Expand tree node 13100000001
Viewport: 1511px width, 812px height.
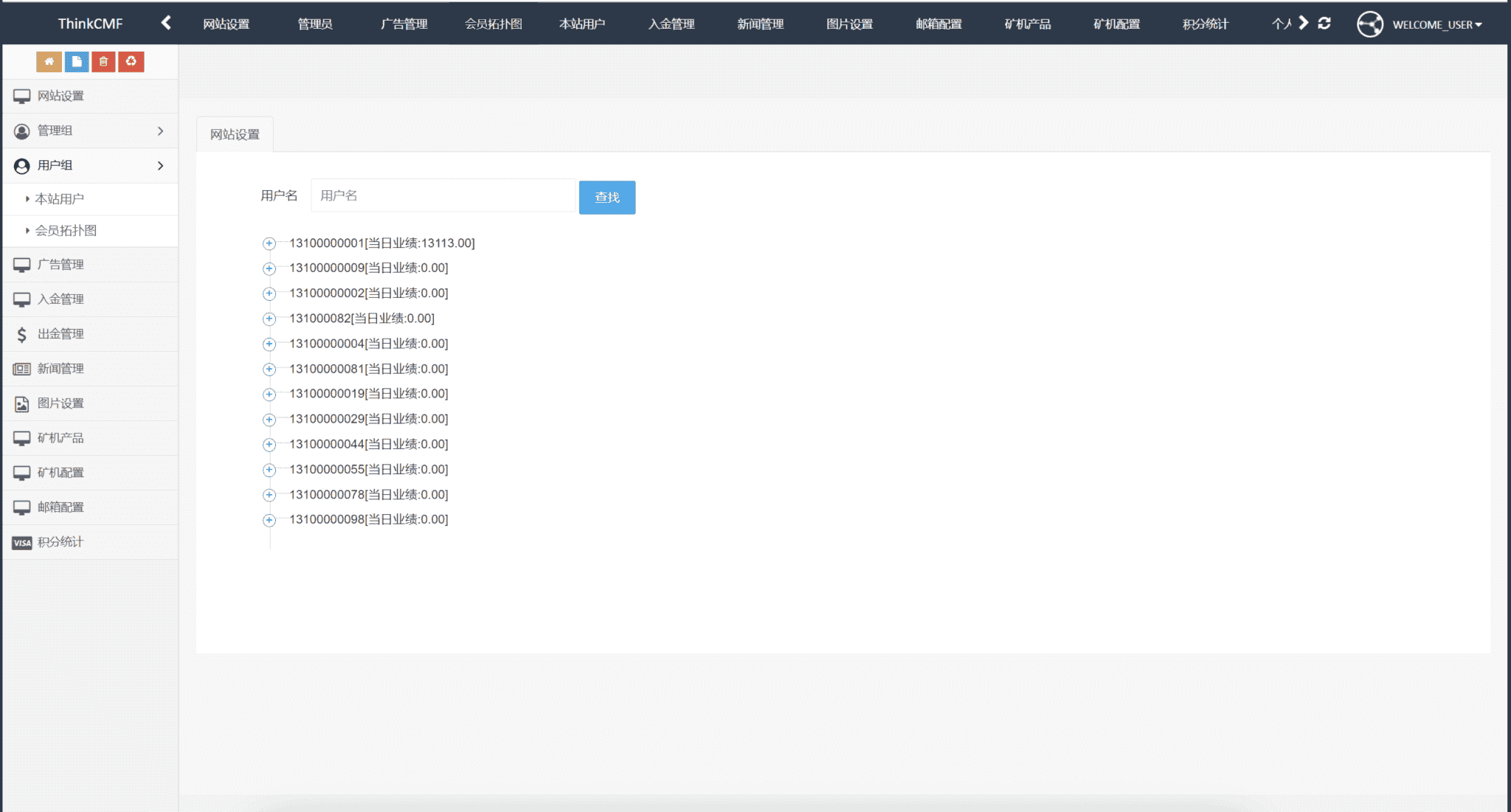[269, 243]
